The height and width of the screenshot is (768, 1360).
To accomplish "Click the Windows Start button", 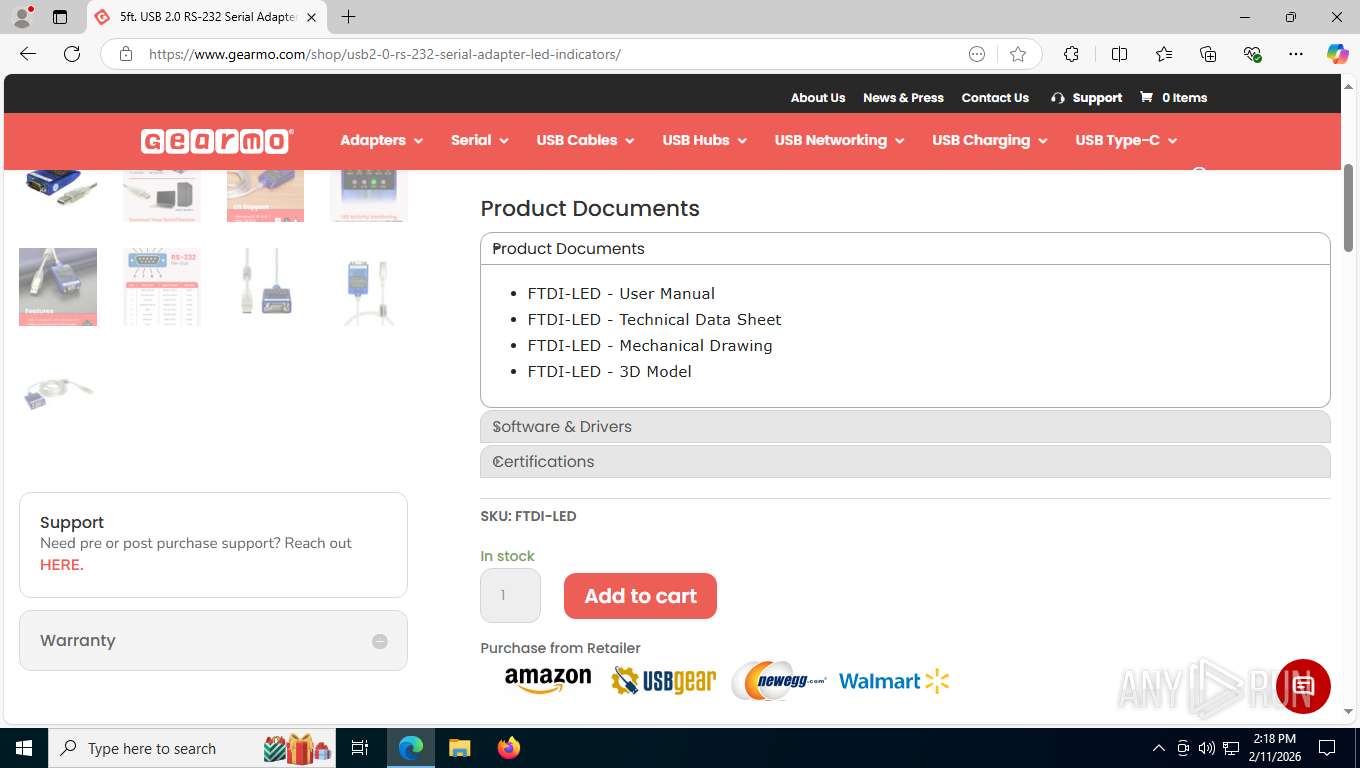I will pos(23,748).
